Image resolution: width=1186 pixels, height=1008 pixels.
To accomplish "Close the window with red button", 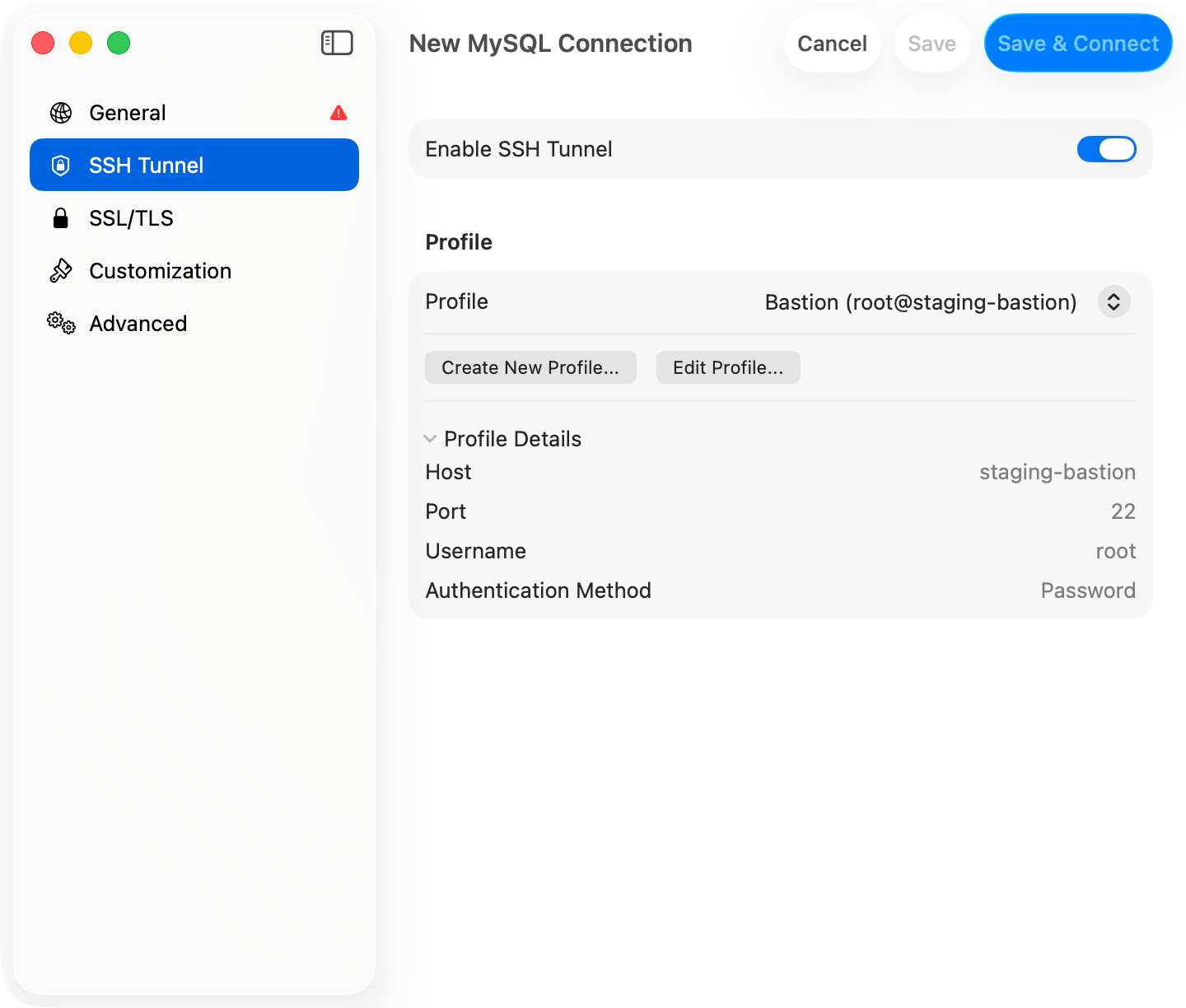I will [43, 43].
